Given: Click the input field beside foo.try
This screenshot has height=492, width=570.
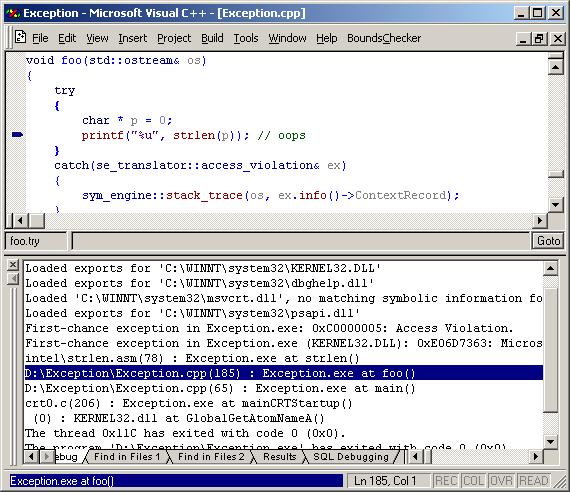Looking at the screenshot, I should pyautogui.click(x=300, y=241).
